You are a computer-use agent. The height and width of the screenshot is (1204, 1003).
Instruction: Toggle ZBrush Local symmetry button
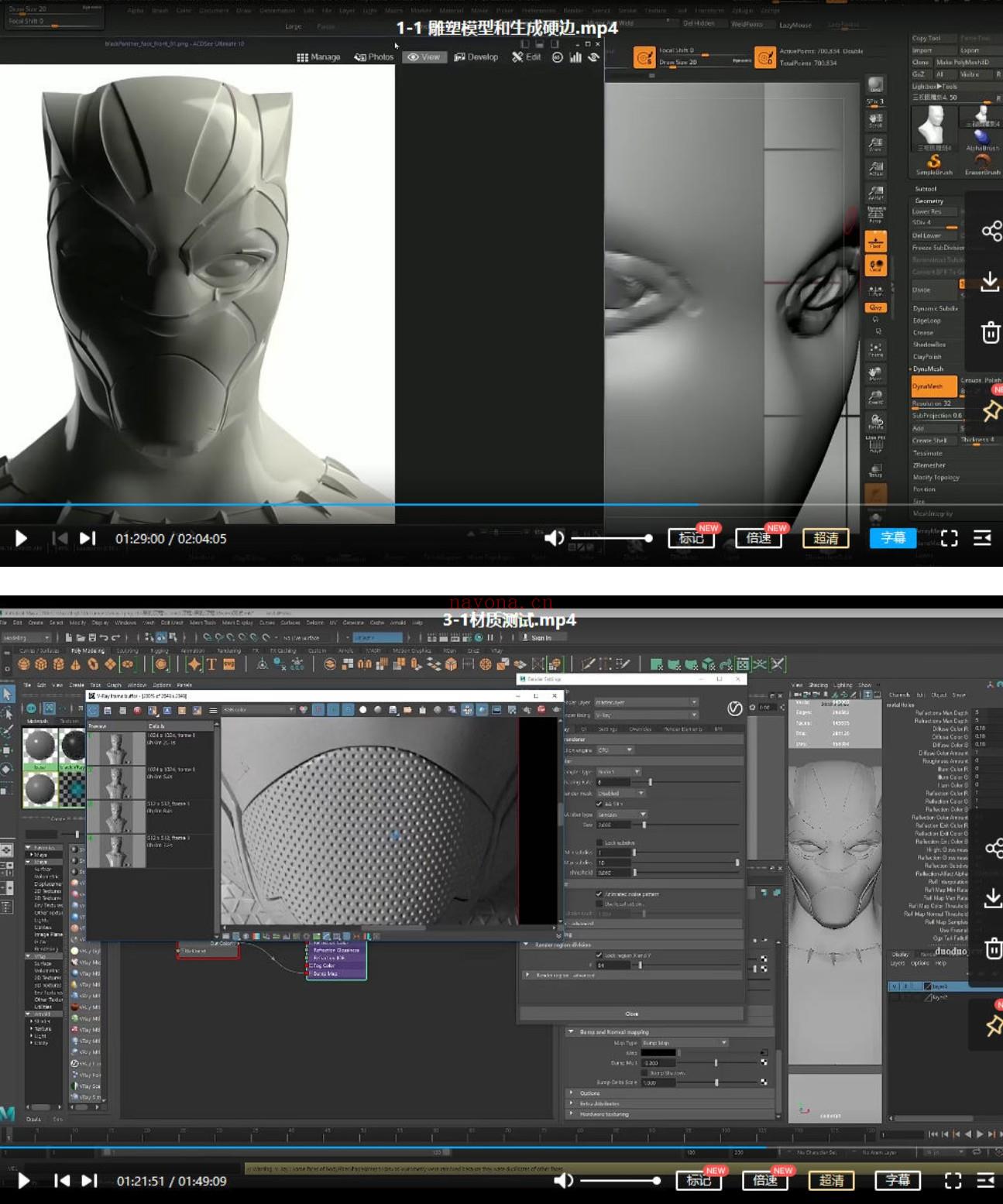pos(876,266)
